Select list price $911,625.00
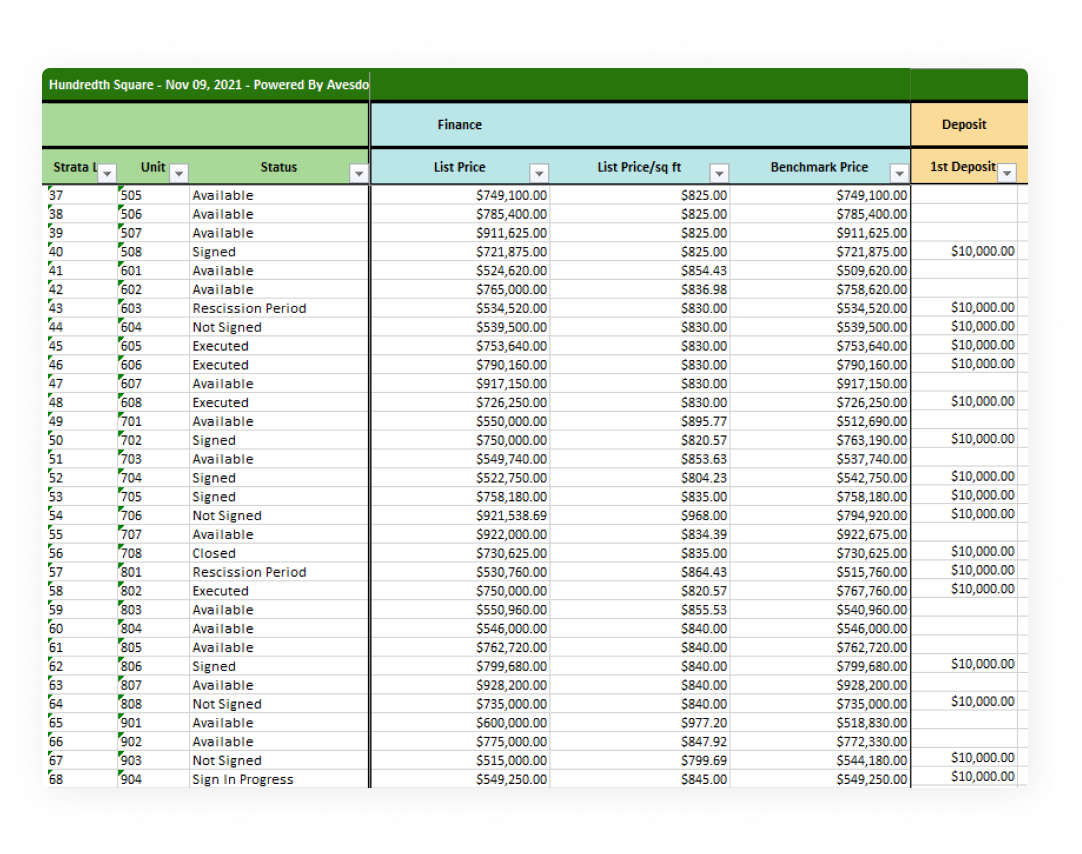Screen dimensions: 1082x854 (x=461, y=233)
